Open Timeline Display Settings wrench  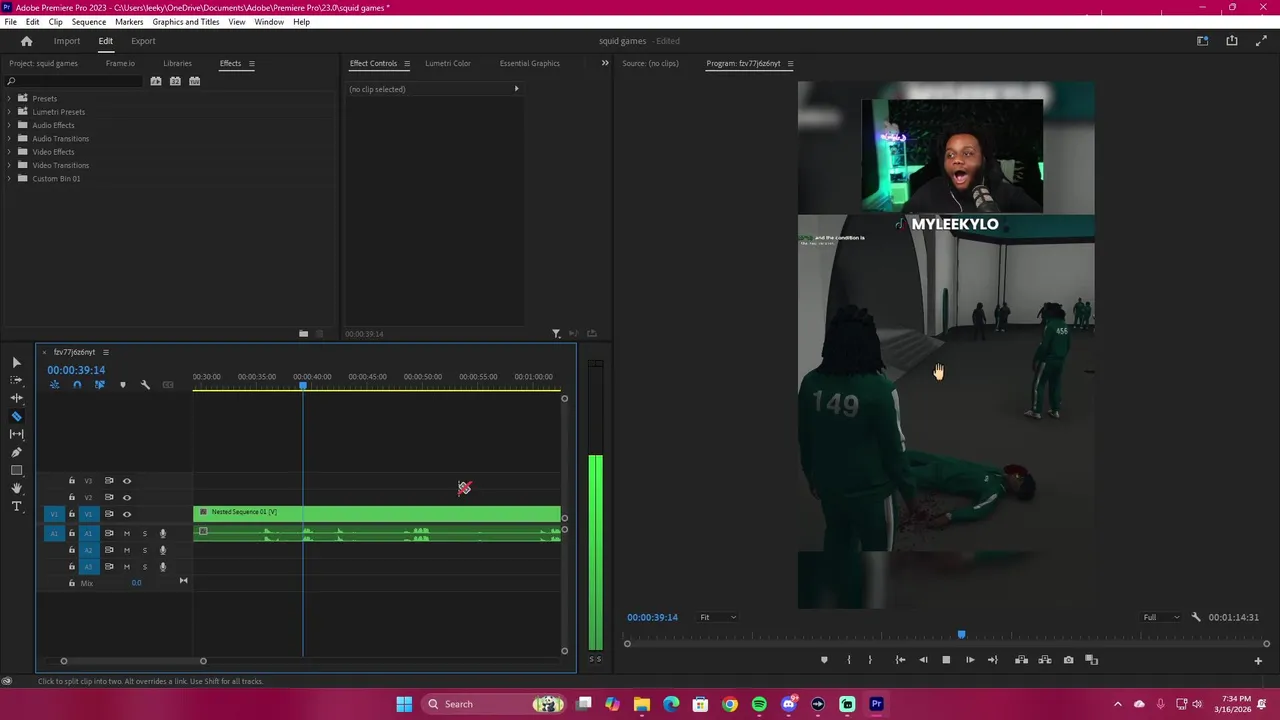[145, 385]
